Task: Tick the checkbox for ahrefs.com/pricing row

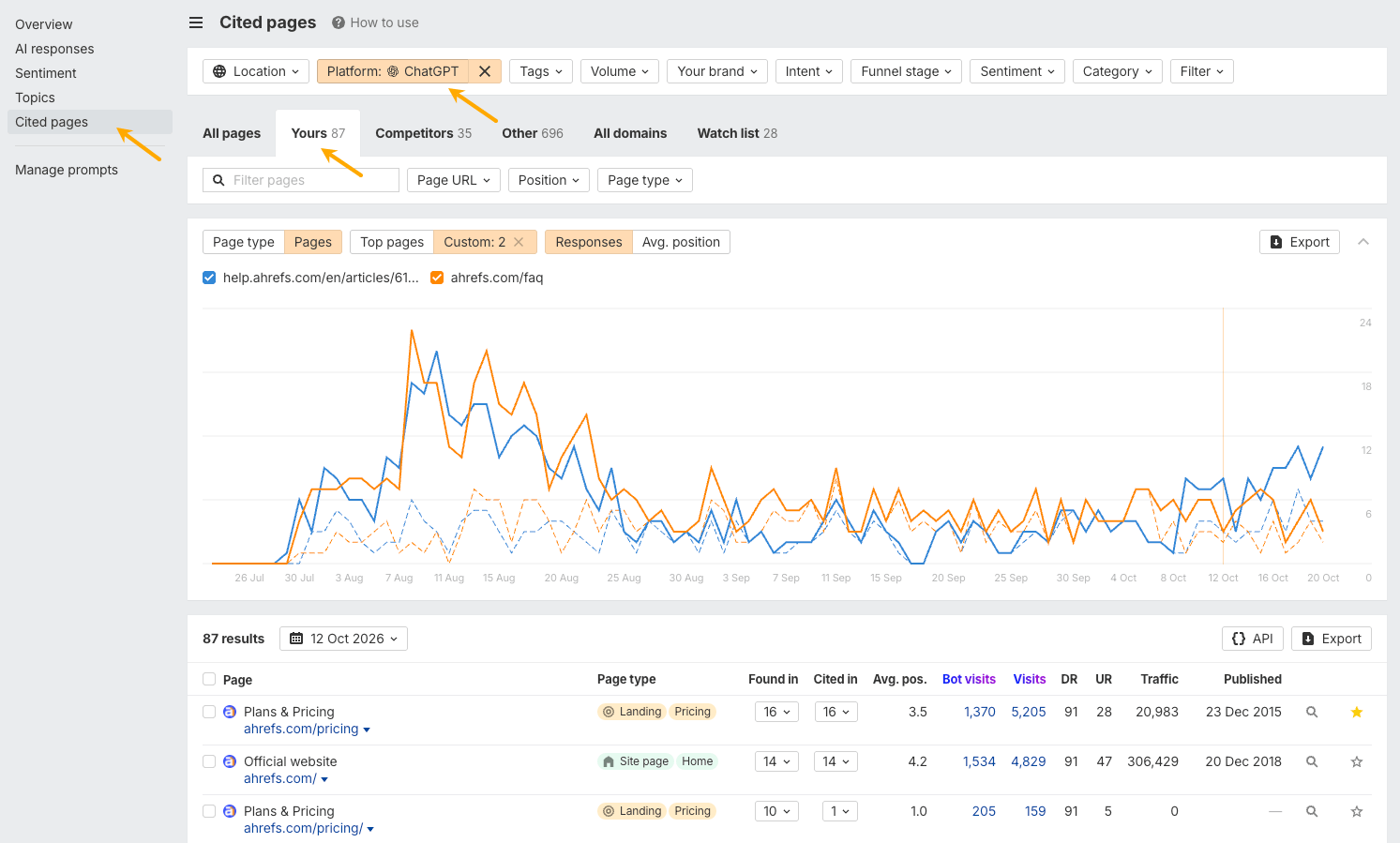Action: click(x=209, y=712)
